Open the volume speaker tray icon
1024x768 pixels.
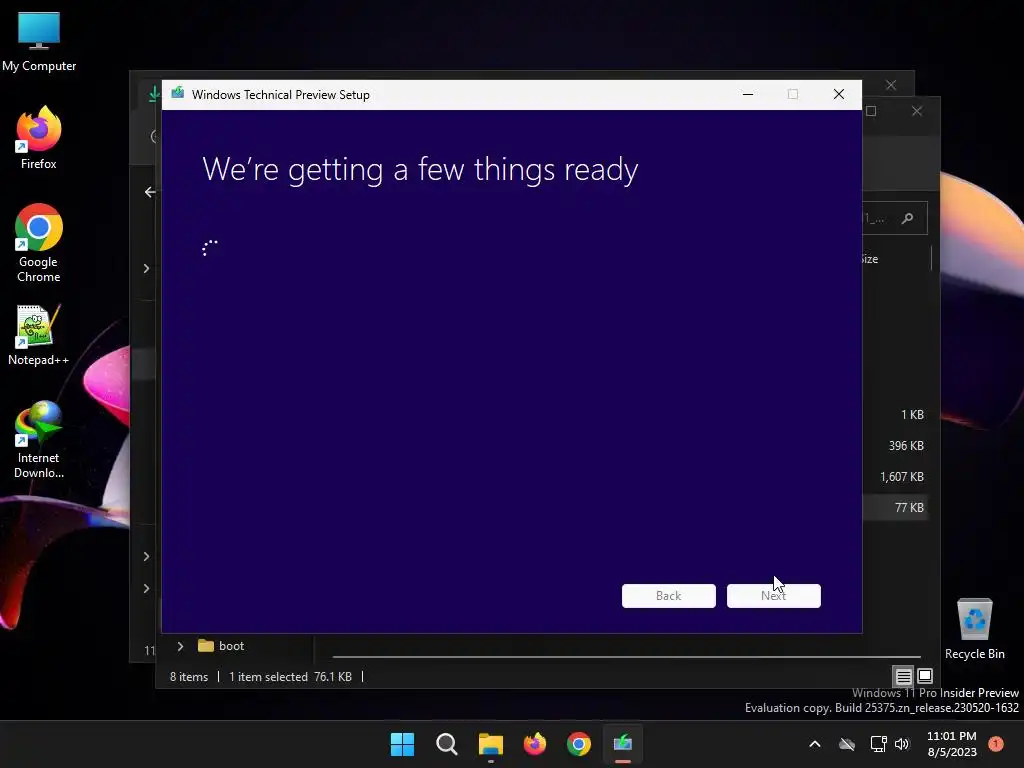[x=902, y=744]
